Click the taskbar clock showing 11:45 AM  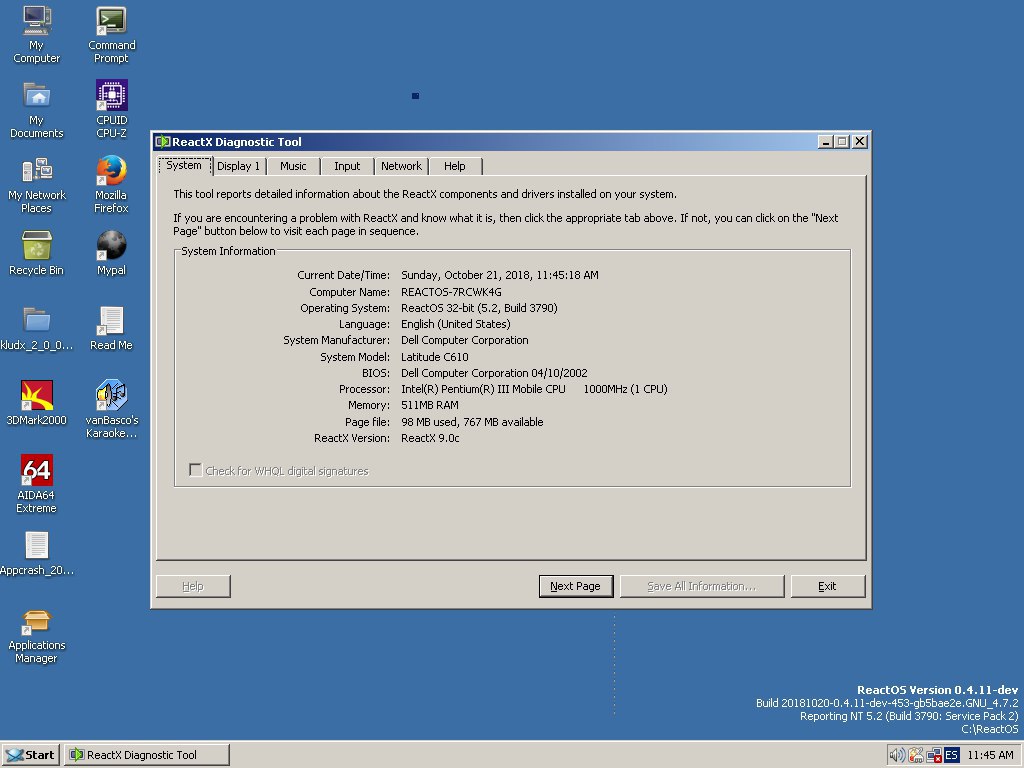tap(991, 755)
